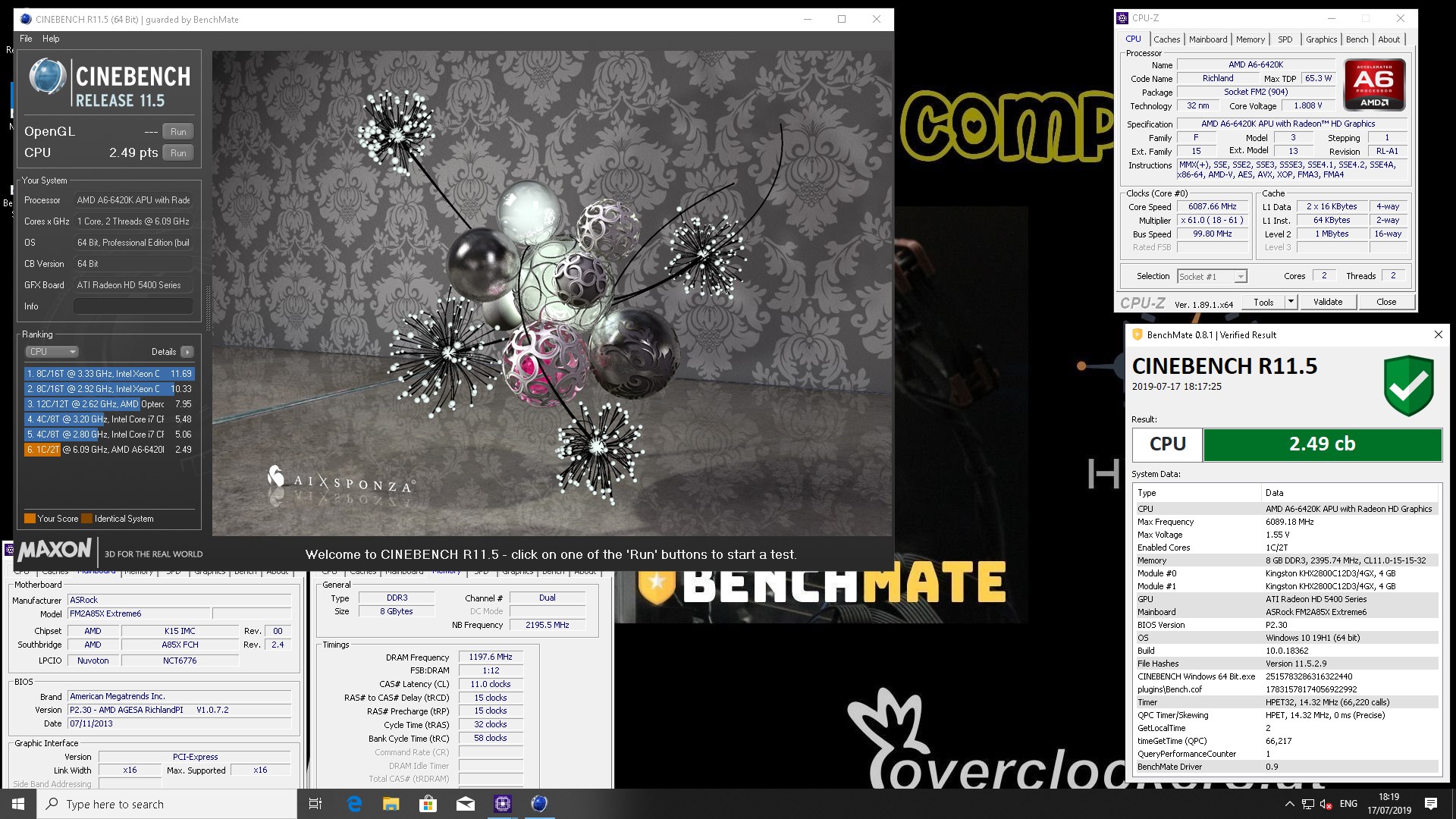
Task: Click the Validate button in CPU-Z
Action: 1328,302
